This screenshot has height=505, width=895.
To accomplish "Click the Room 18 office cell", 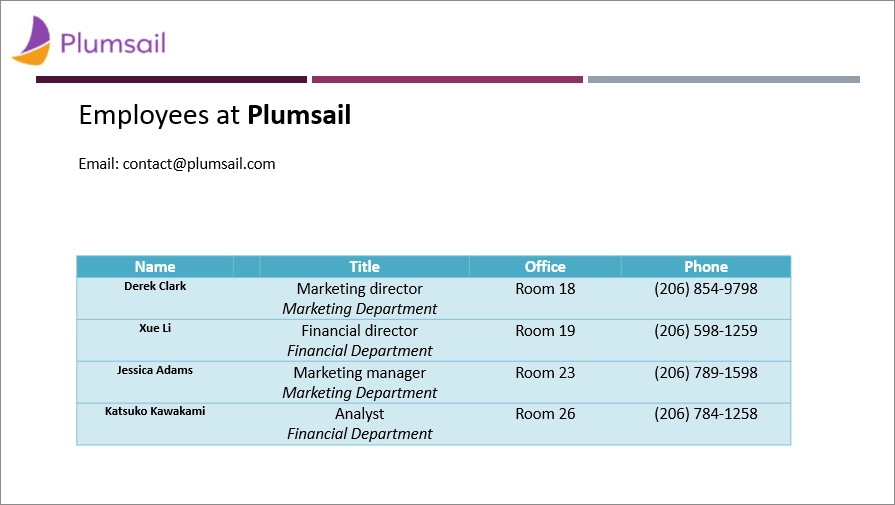I will click(x=545, y=298).
